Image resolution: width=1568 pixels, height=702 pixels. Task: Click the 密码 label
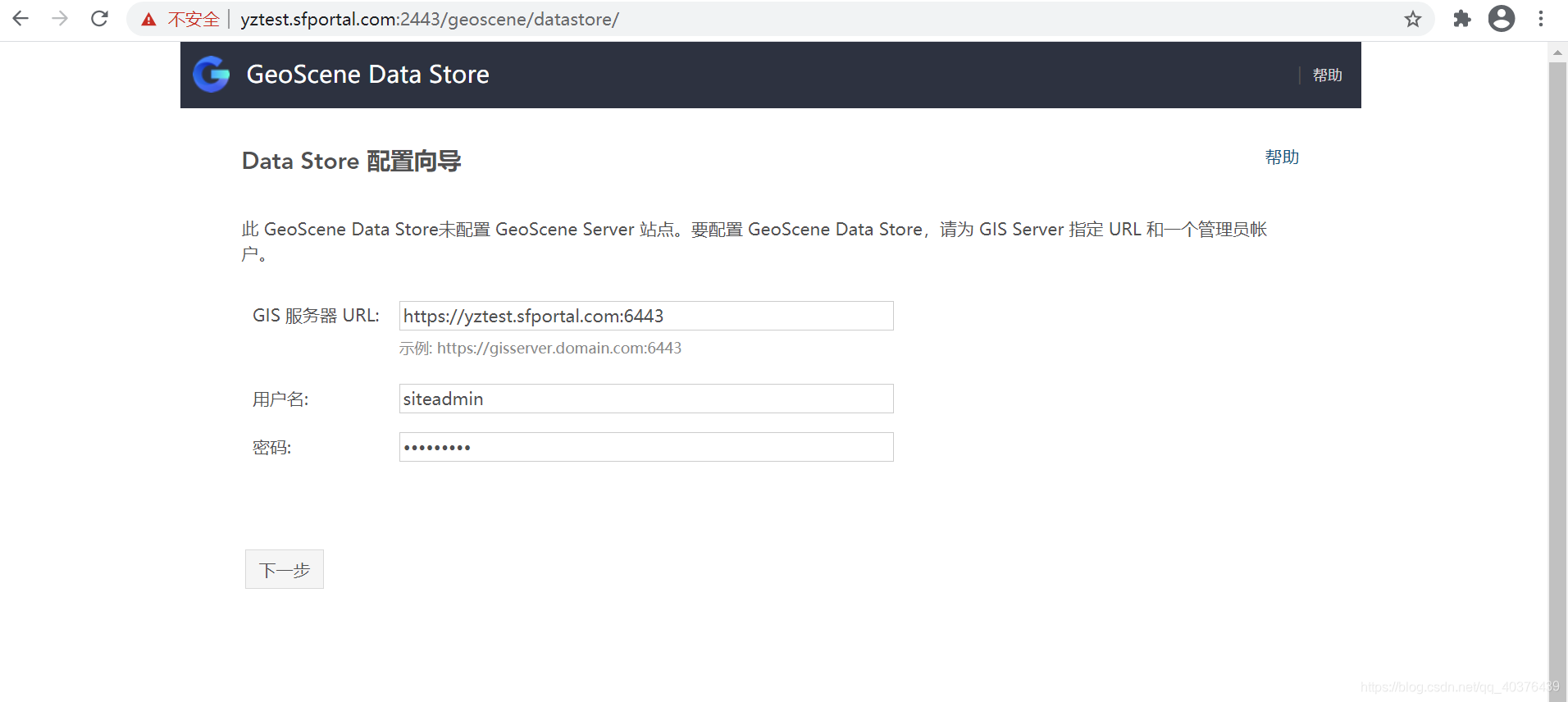coord(271,448)
